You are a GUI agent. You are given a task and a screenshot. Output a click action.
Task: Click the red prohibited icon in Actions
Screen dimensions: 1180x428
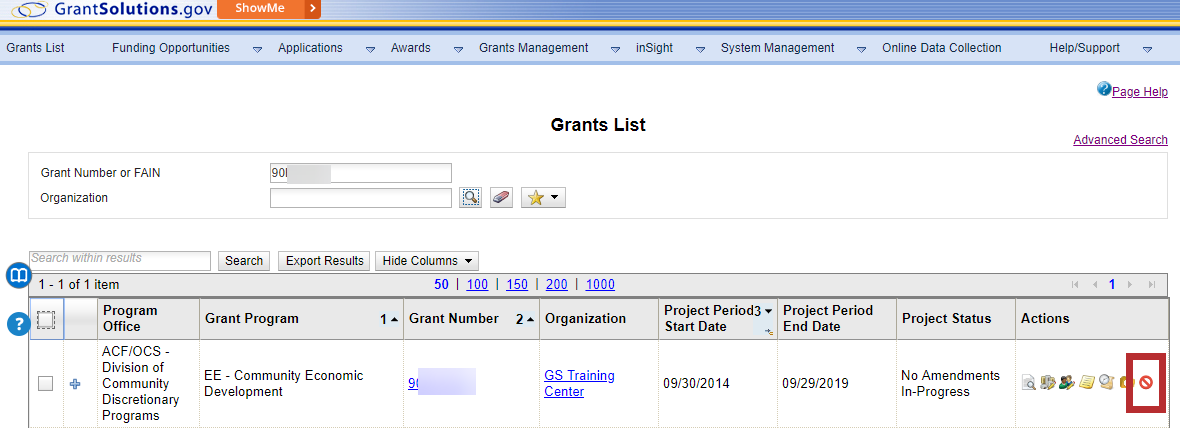(x=1147, y=382)
